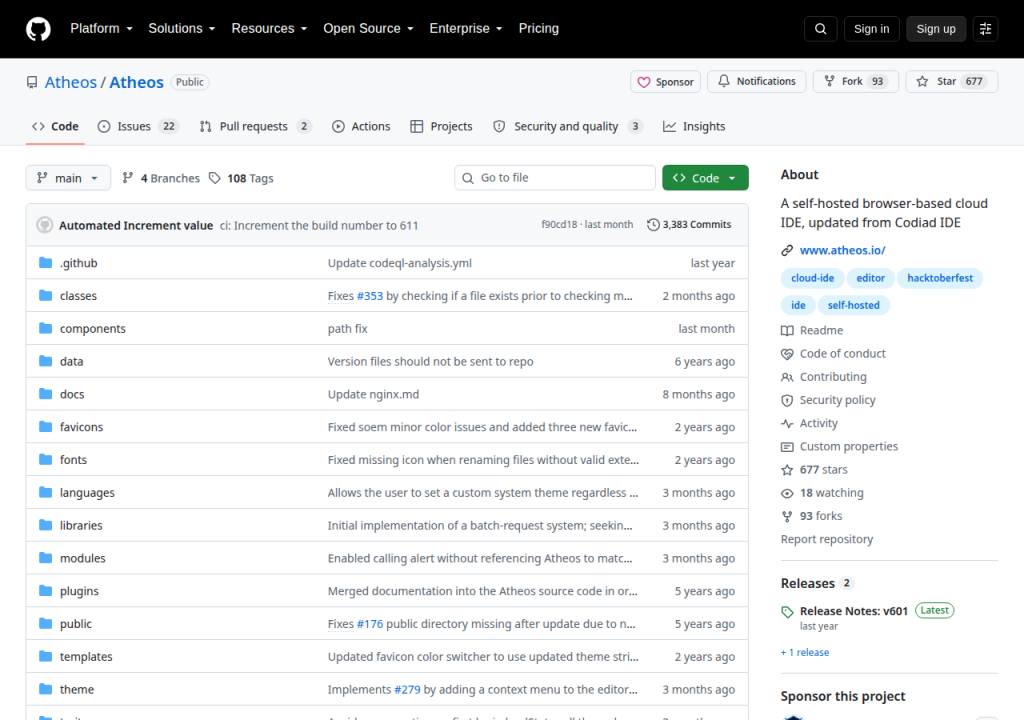The image size is (1024, 720).
Task: Expand the Solutions menu
Action: click(182, 29)
